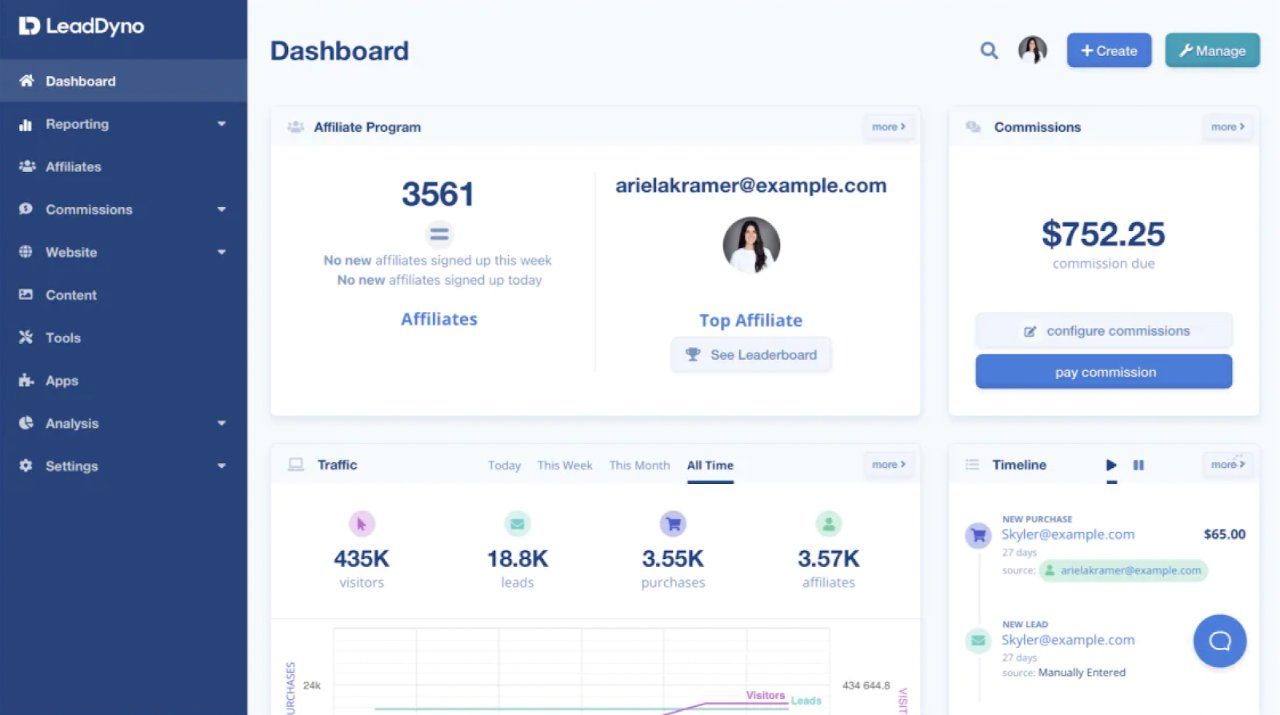The width and height of the screenshot is (1280, 715).
Task: Click the search magnifier icon
Action: point(988,50)
